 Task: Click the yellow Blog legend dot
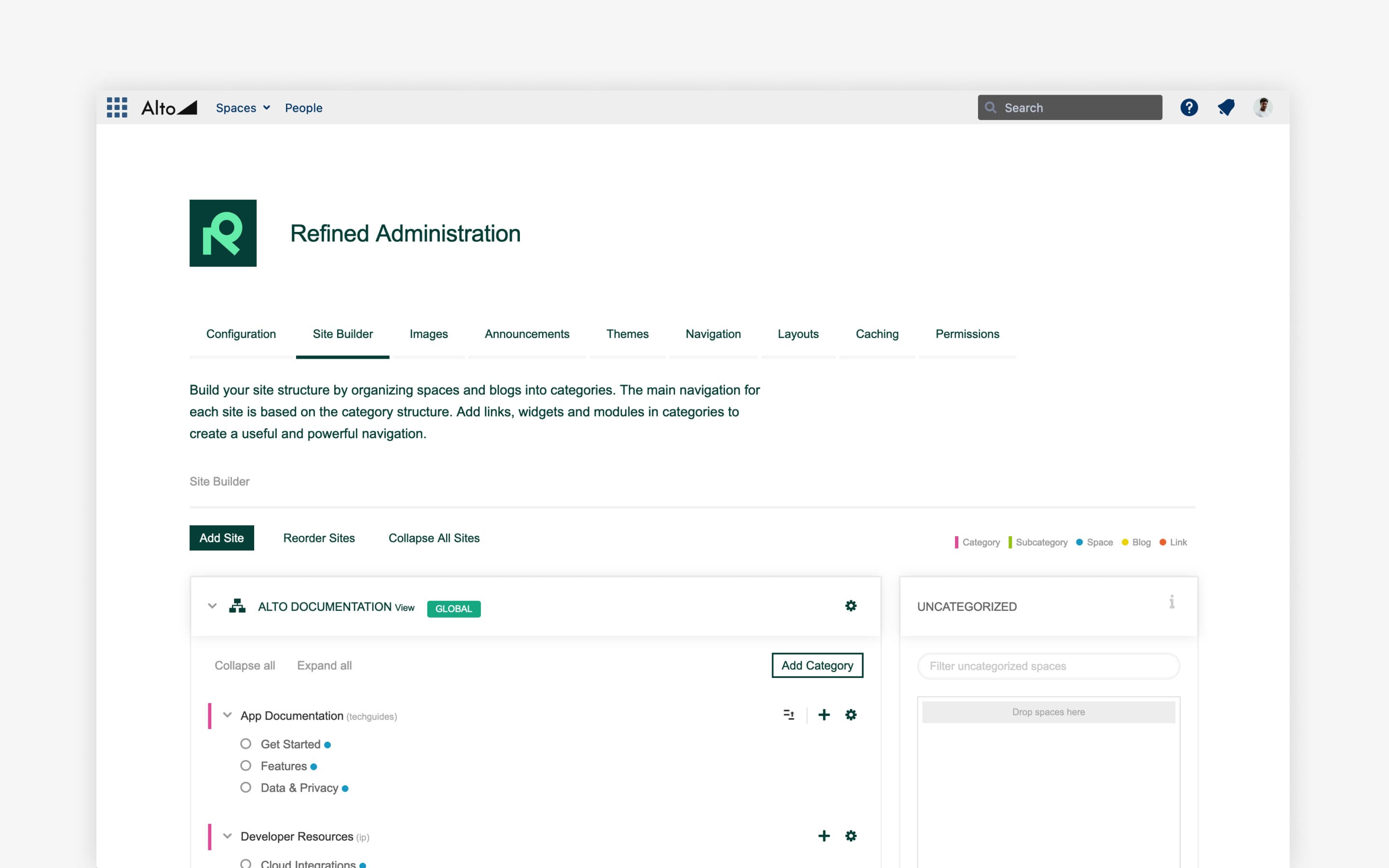coord(1125,542)
